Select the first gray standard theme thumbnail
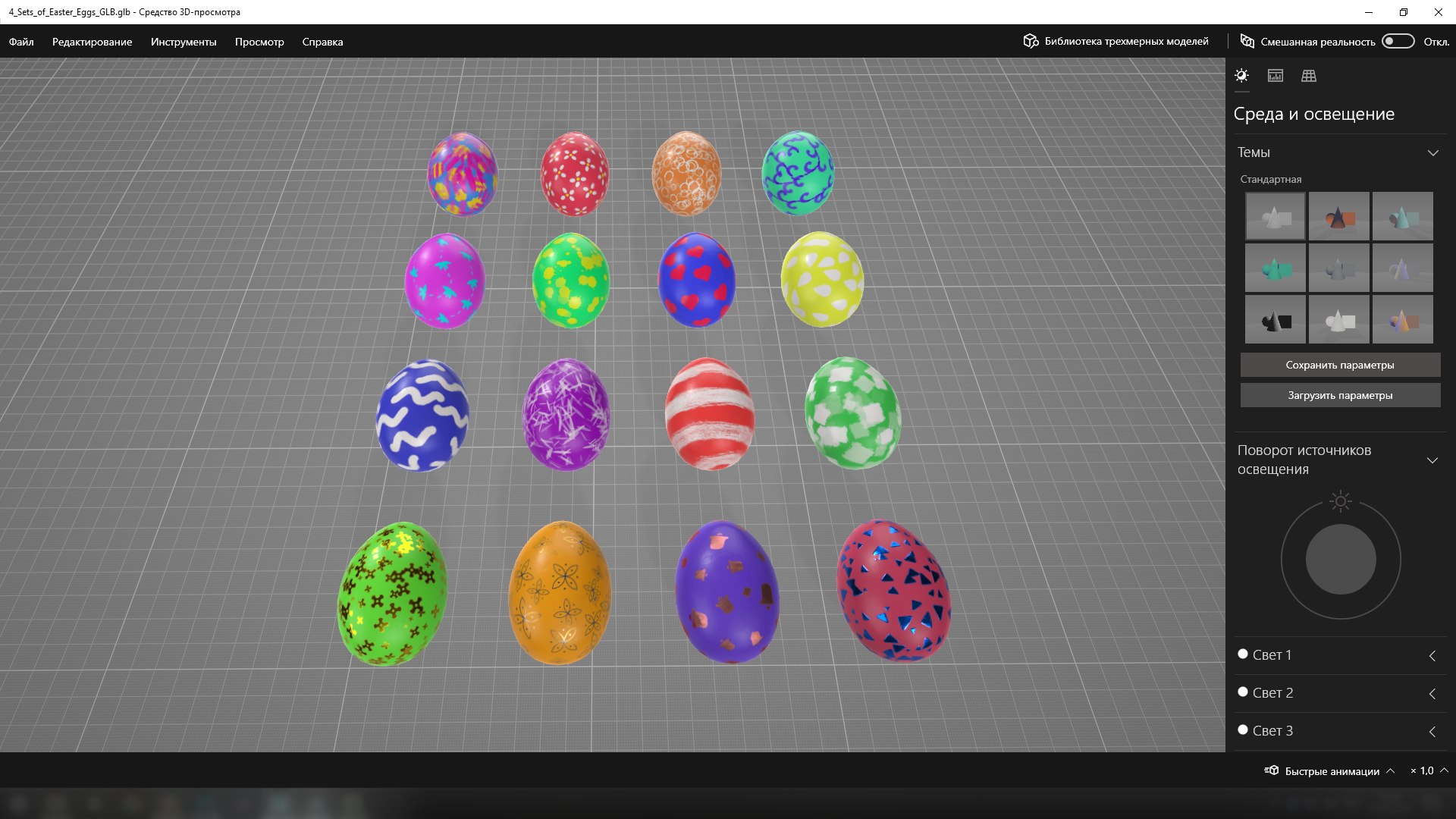 pyautogui.click(x=1276, y=216)
